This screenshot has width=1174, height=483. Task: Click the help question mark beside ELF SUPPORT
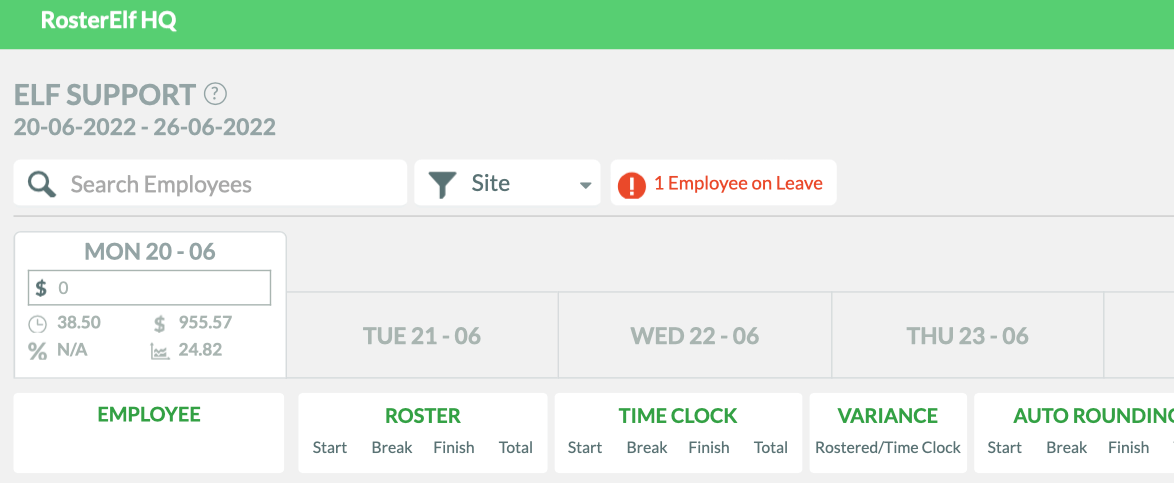pyautogui.click(x=215, y=94)
